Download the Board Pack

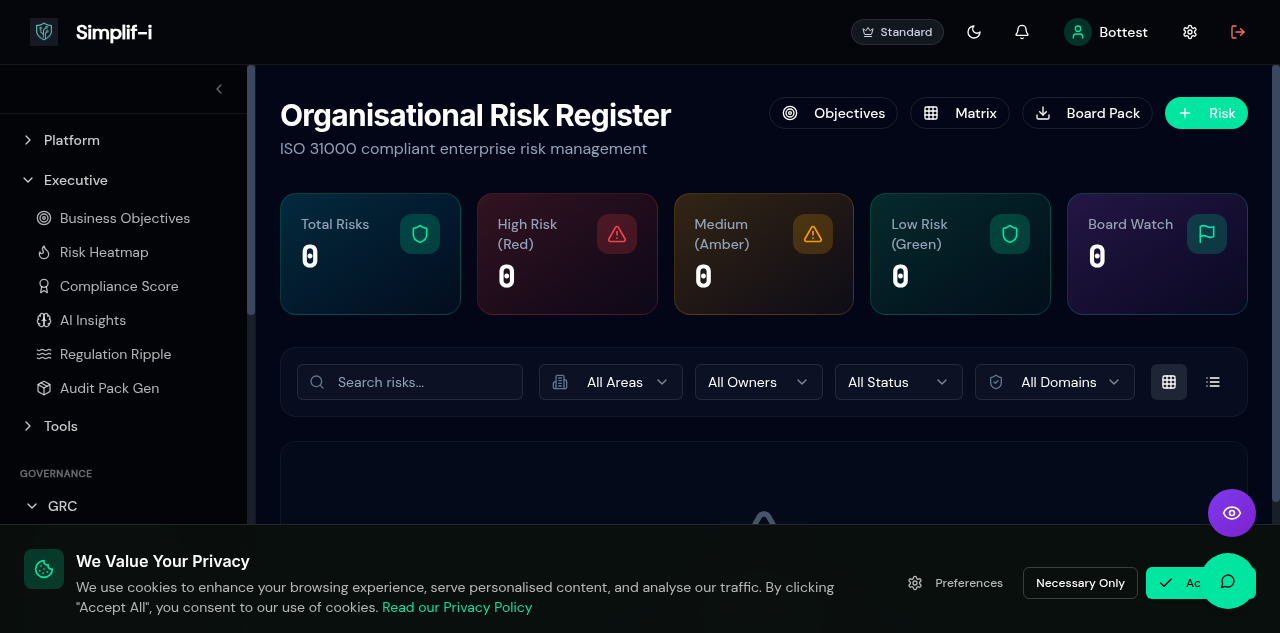1087,113
